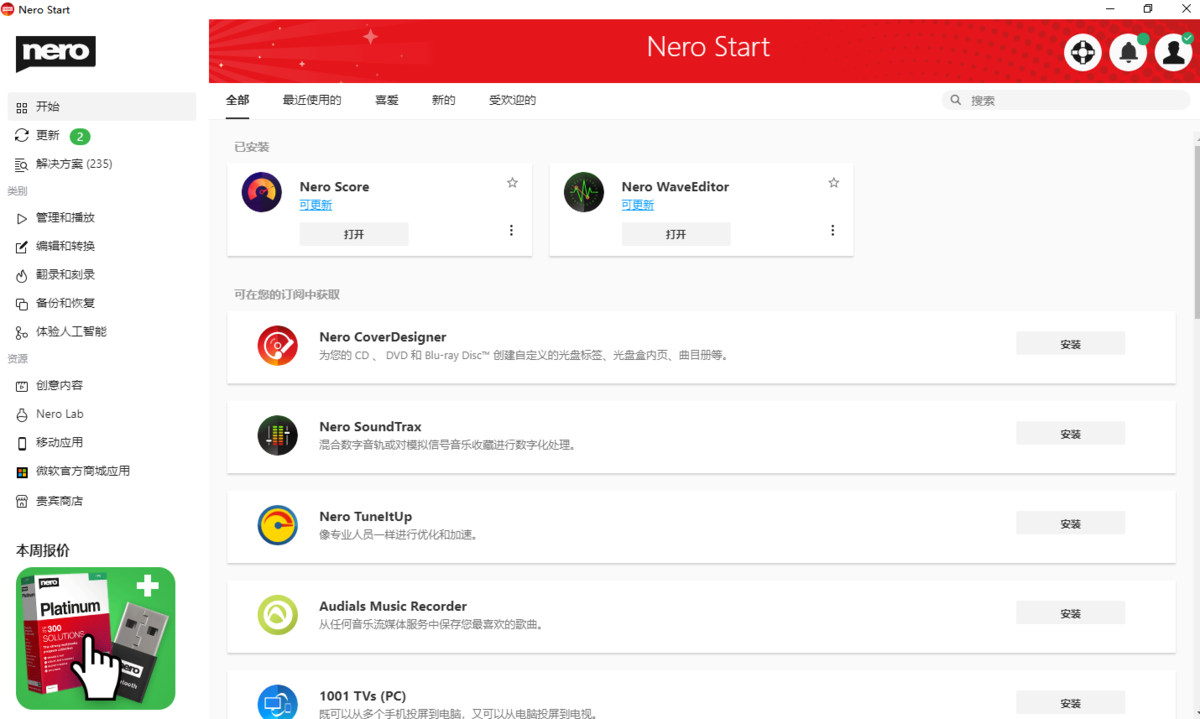Viewport: 1200px width, 719px height.
Task: Click the 可更新 link for Nero WaveEditor
Action: [637, 204]
